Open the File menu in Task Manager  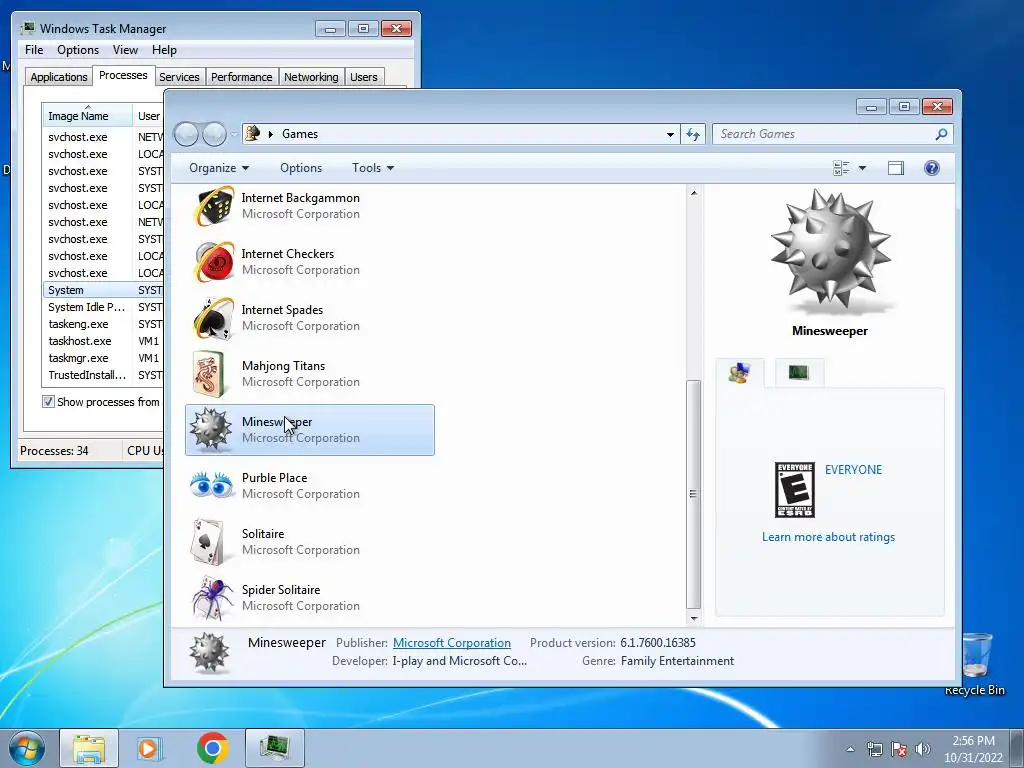34,50
